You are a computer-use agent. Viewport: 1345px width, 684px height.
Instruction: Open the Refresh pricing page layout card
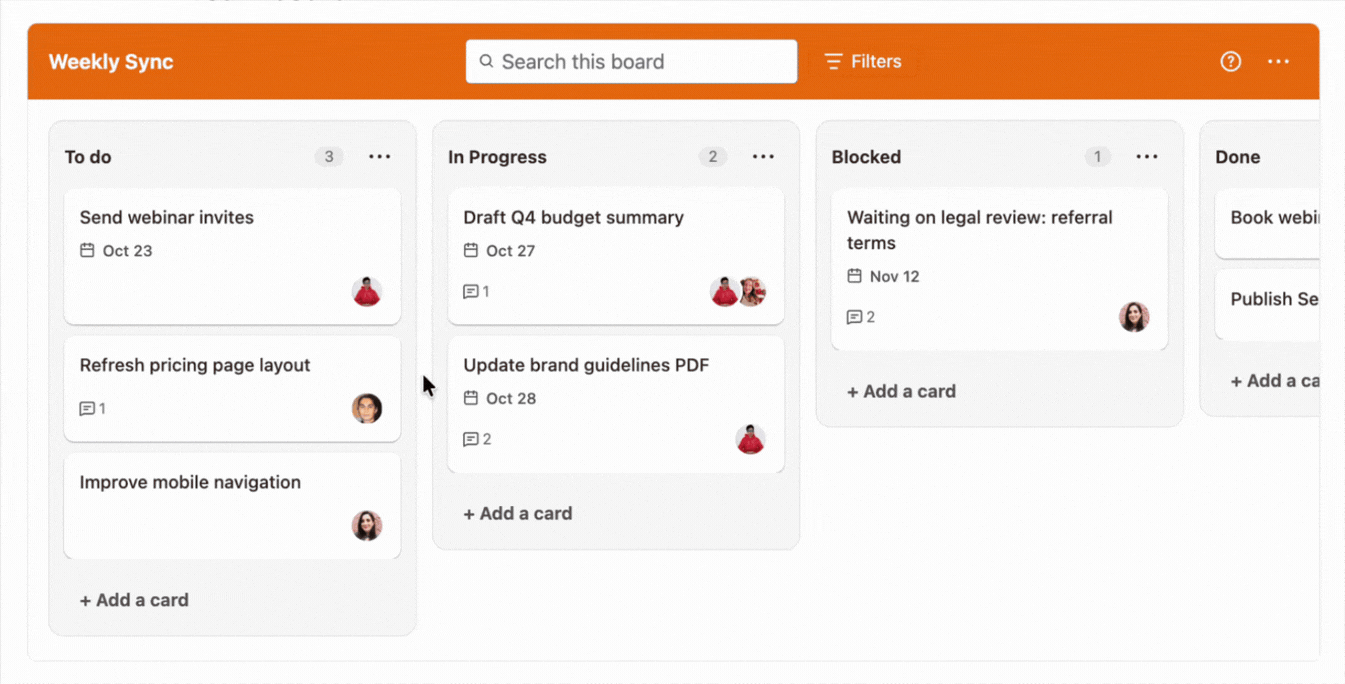pos(232,389)
